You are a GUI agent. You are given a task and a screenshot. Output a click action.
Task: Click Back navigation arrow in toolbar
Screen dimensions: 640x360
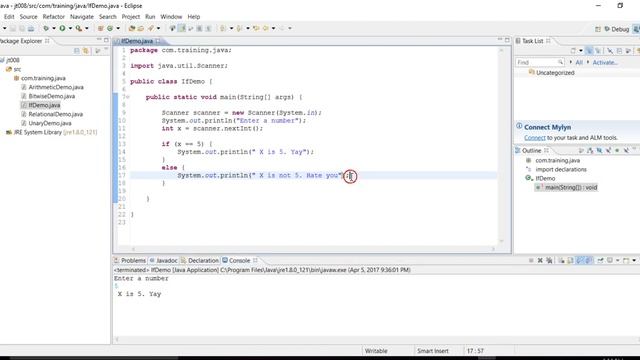[266, 28]
